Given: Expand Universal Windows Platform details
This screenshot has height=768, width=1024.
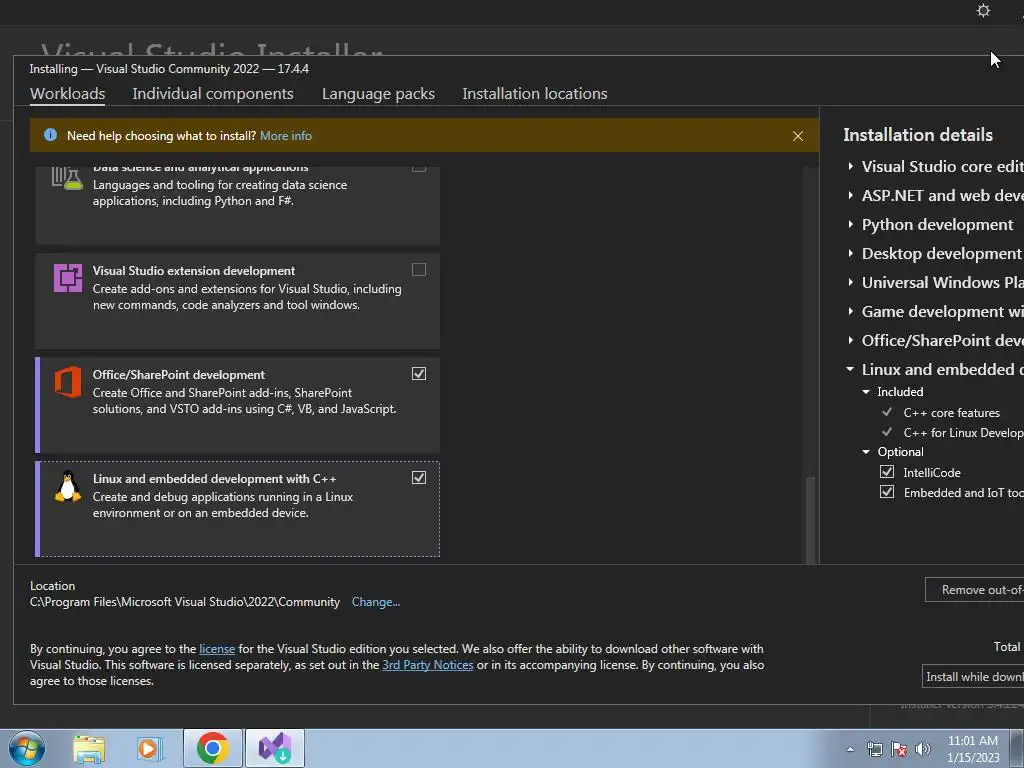Looking at the screenshot, I should click(850, 282).
